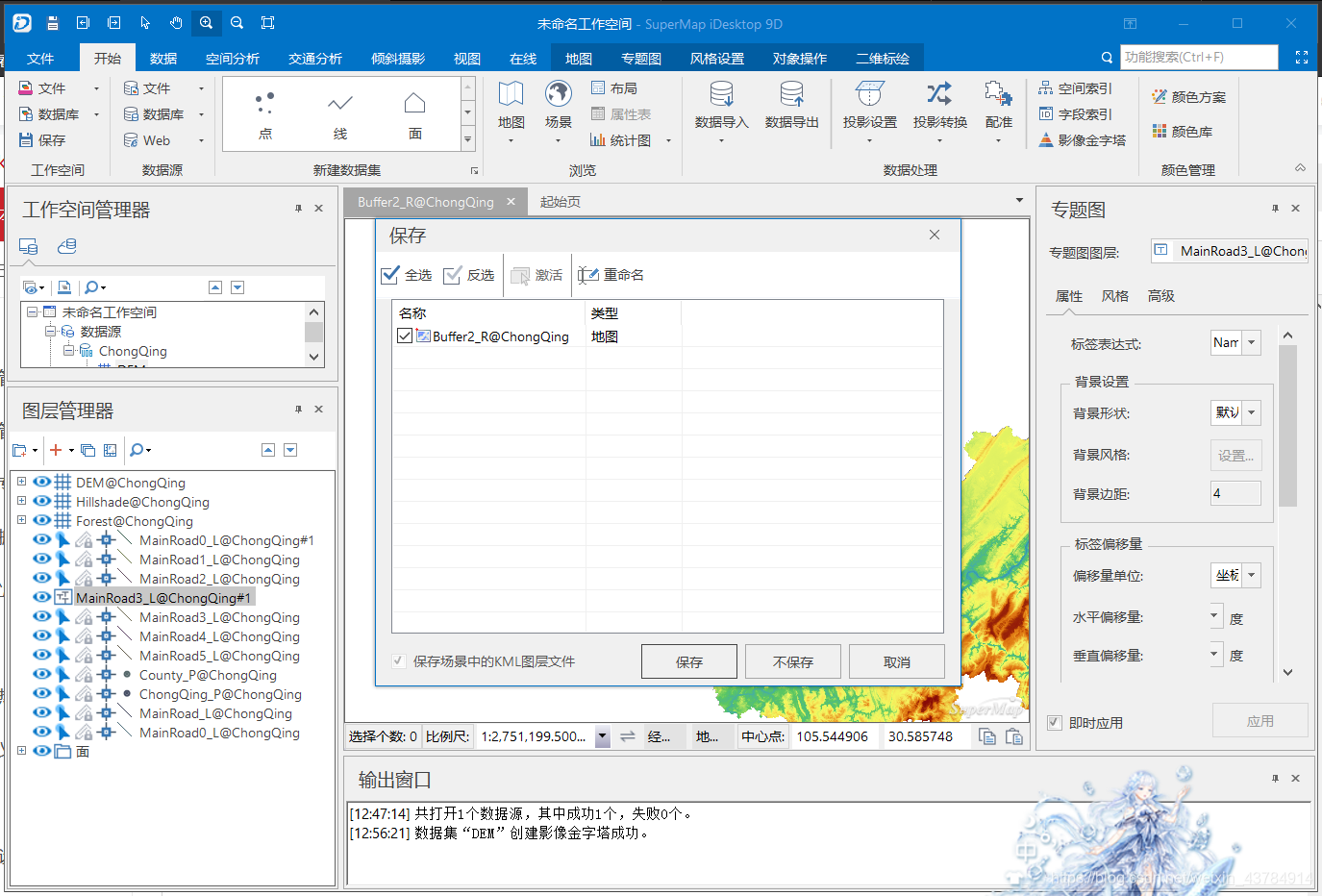
Task: Open the 偏移量单位 dropdown
Action: pyautogui.click(x=1251, y=575)
